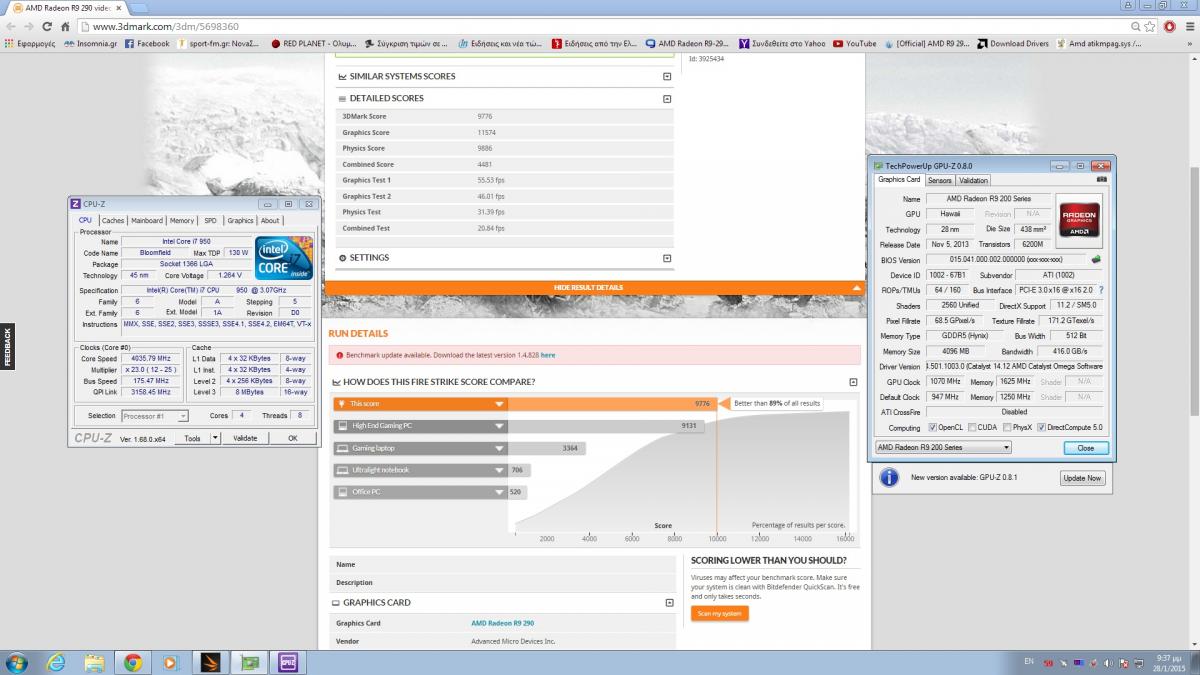Click the Feedback side tab
Screen dimensions: 1200x675
pos(6,347)
